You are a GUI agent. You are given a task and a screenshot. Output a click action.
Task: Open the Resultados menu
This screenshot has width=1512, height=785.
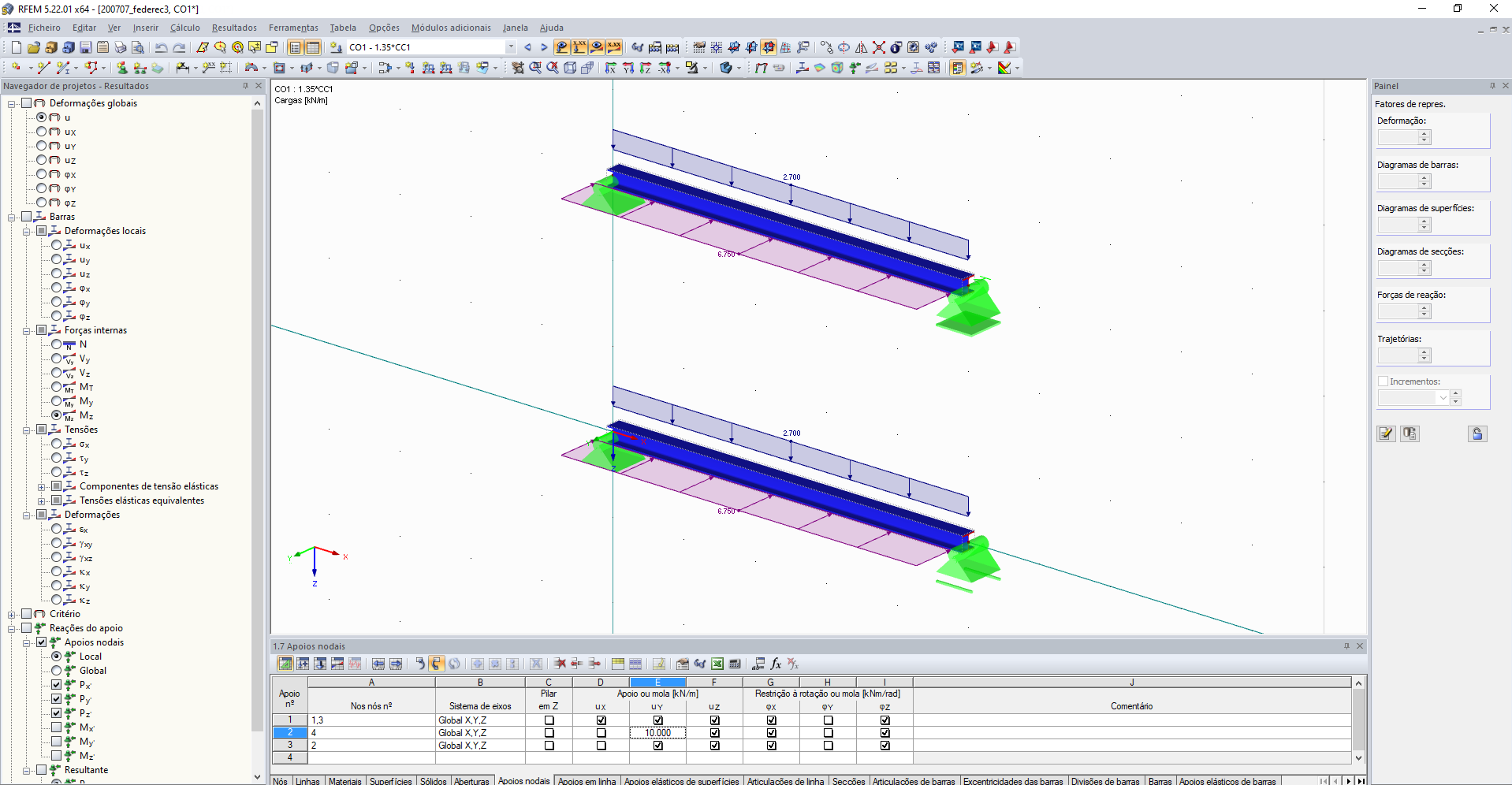point(234,28)
